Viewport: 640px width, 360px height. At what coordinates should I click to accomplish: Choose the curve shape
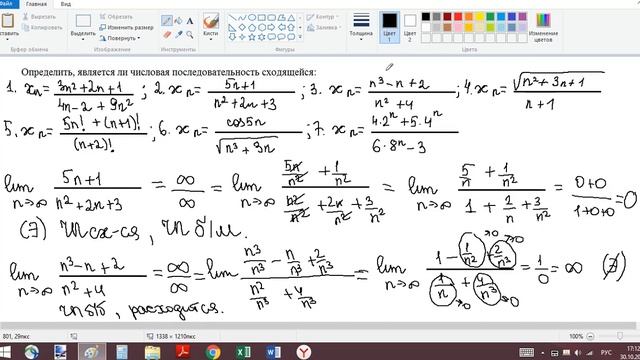tap(242, 18)
